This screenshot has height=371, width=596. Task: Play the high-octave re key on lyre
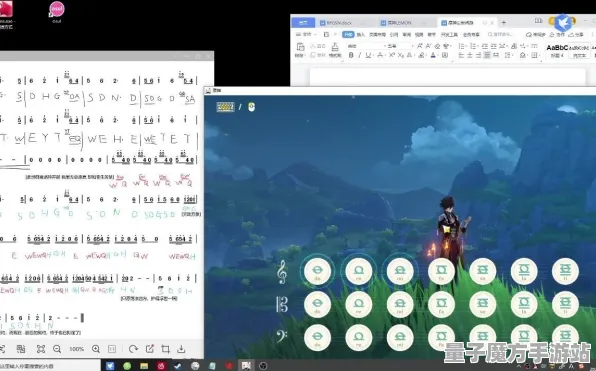coord(358,271)
